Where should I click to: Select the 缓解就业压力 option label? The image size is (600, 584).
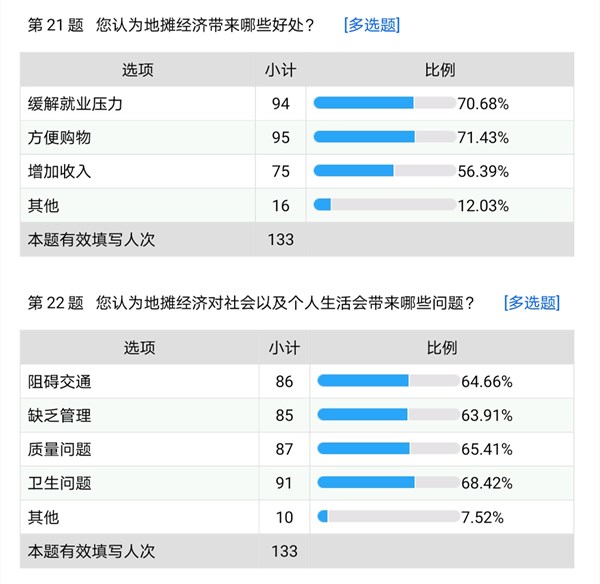[75, 103]
